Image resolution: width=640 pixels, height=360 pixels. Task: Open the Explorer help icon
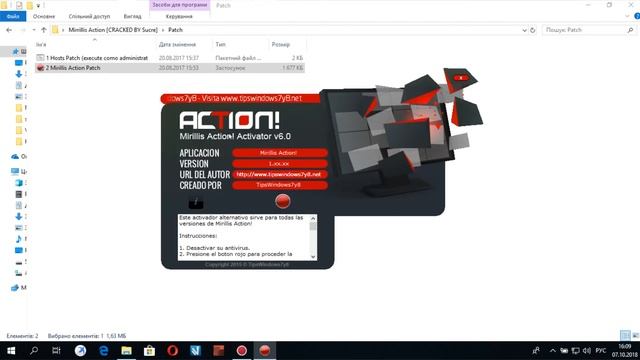click(637, 16)
